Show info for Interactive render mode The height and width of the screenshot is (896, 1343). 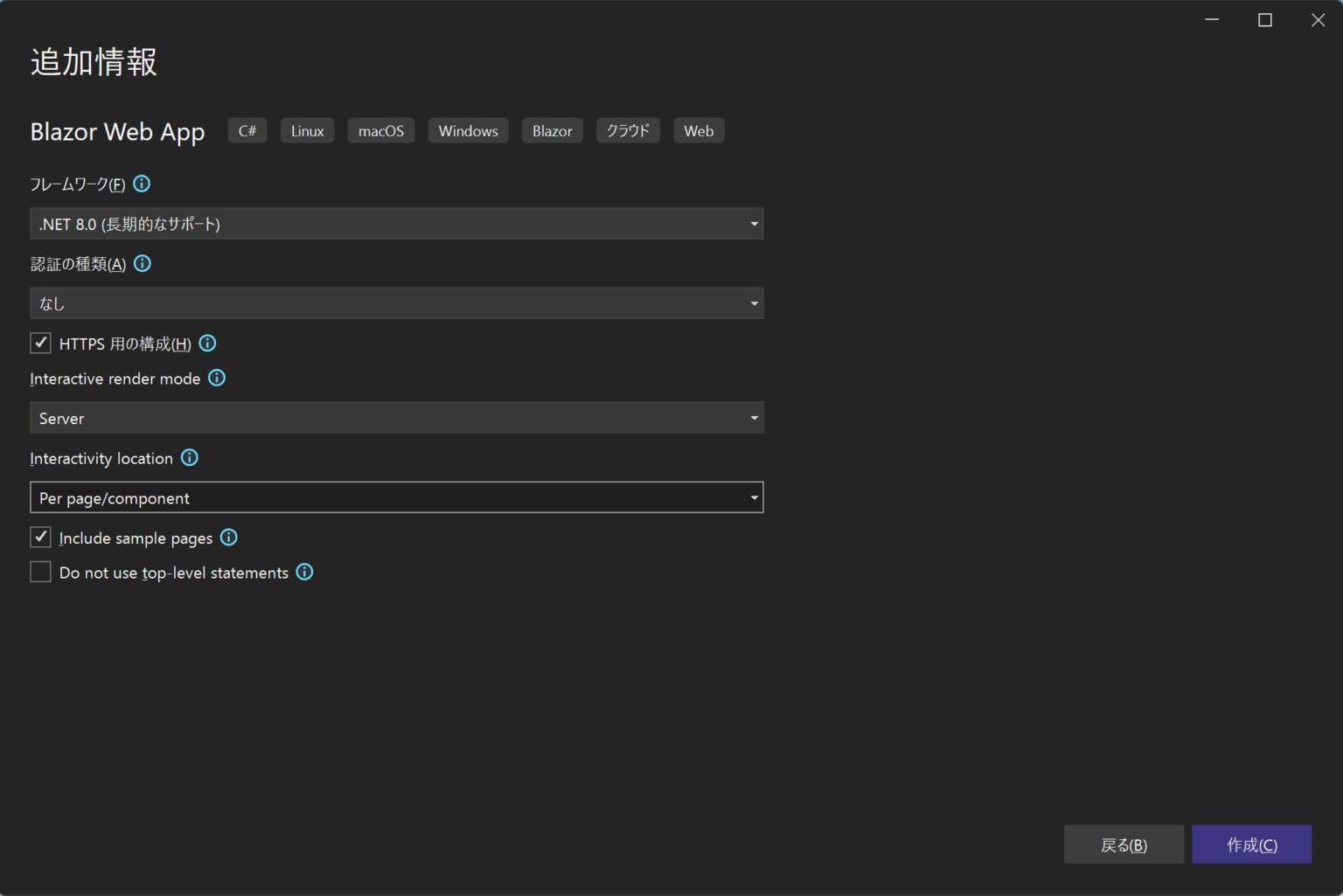[217, 378]
